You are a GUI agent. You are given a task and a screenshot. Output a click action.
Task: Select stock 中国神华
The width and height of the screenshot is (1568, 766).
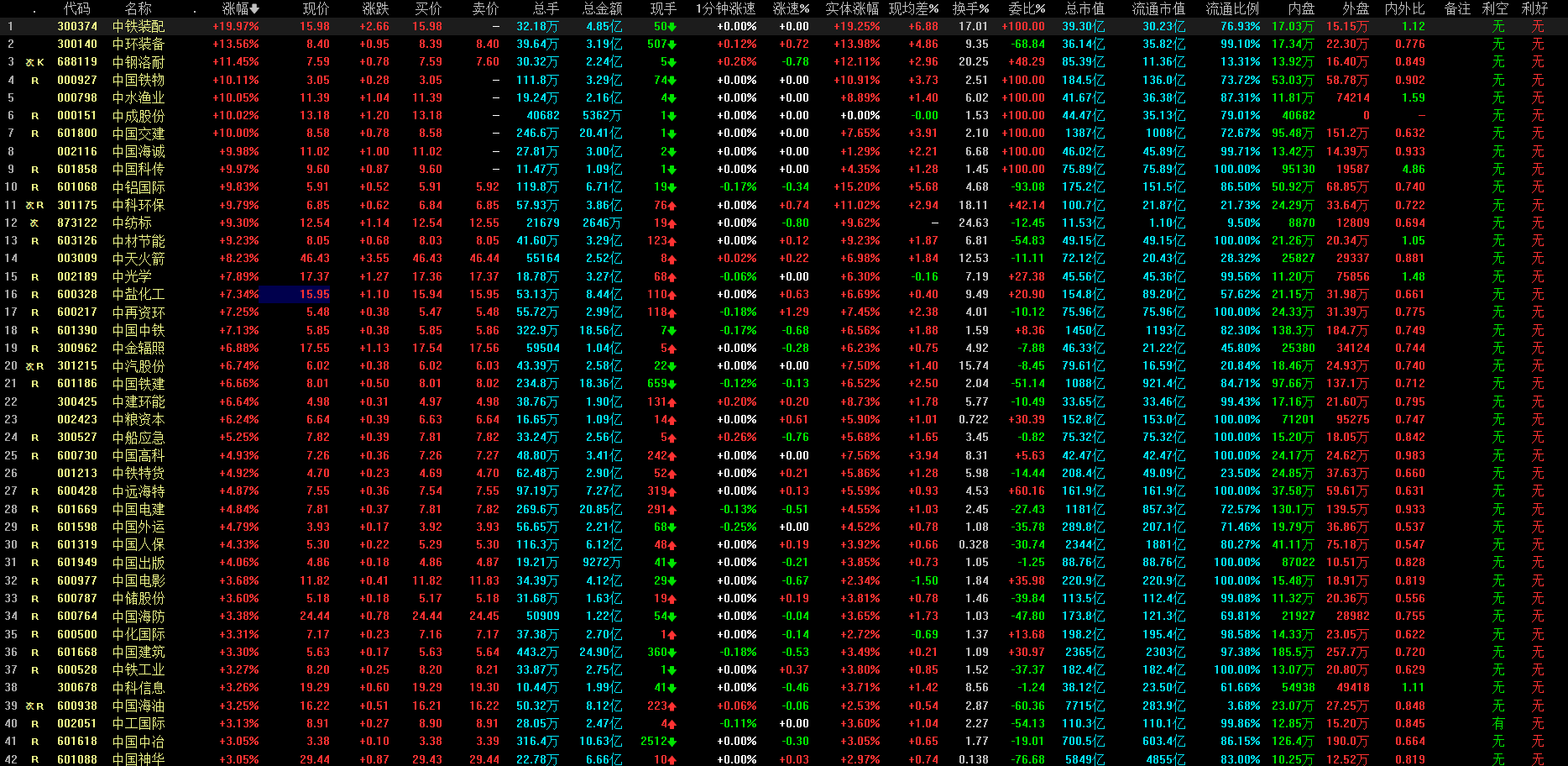(x=139, y=759)
